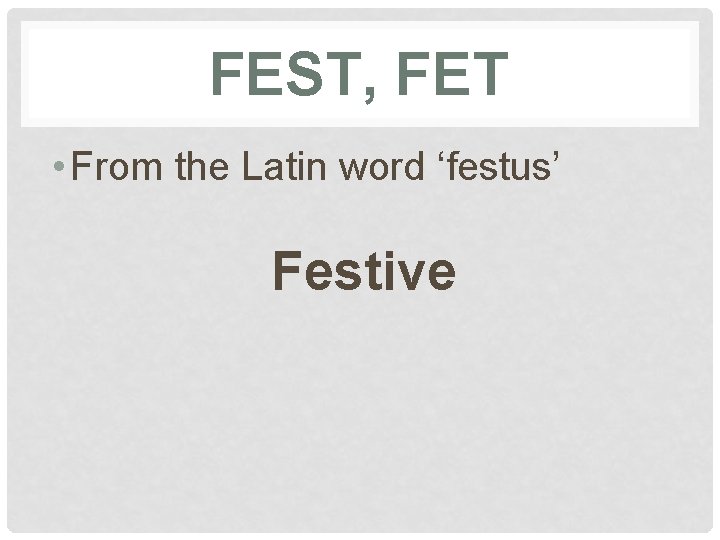This screenshot has height=540, width=720.
Task: Click the blank area right of 'Festive'
Action: (580, 270)
